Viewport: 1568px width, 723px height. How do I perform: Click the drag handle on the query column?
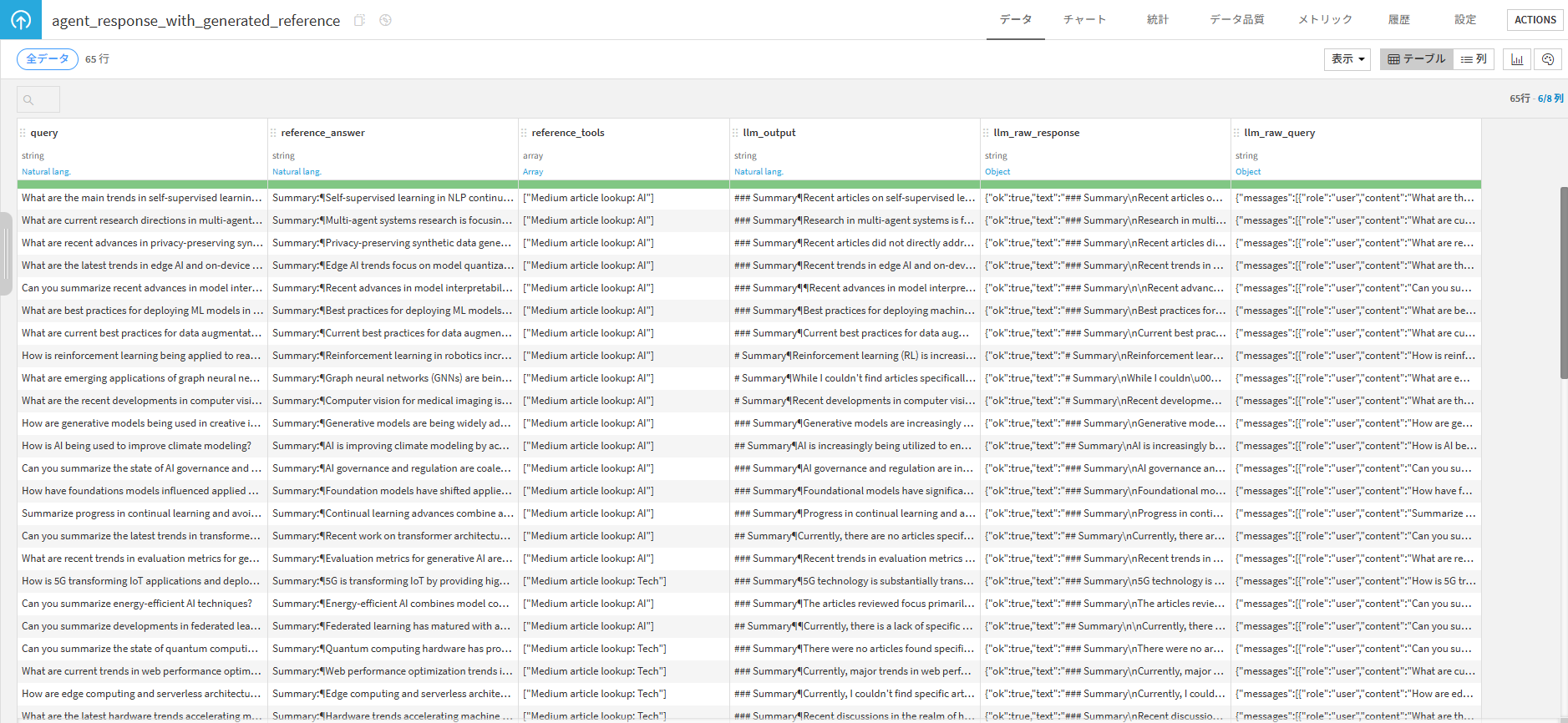[x=23, y=133]
